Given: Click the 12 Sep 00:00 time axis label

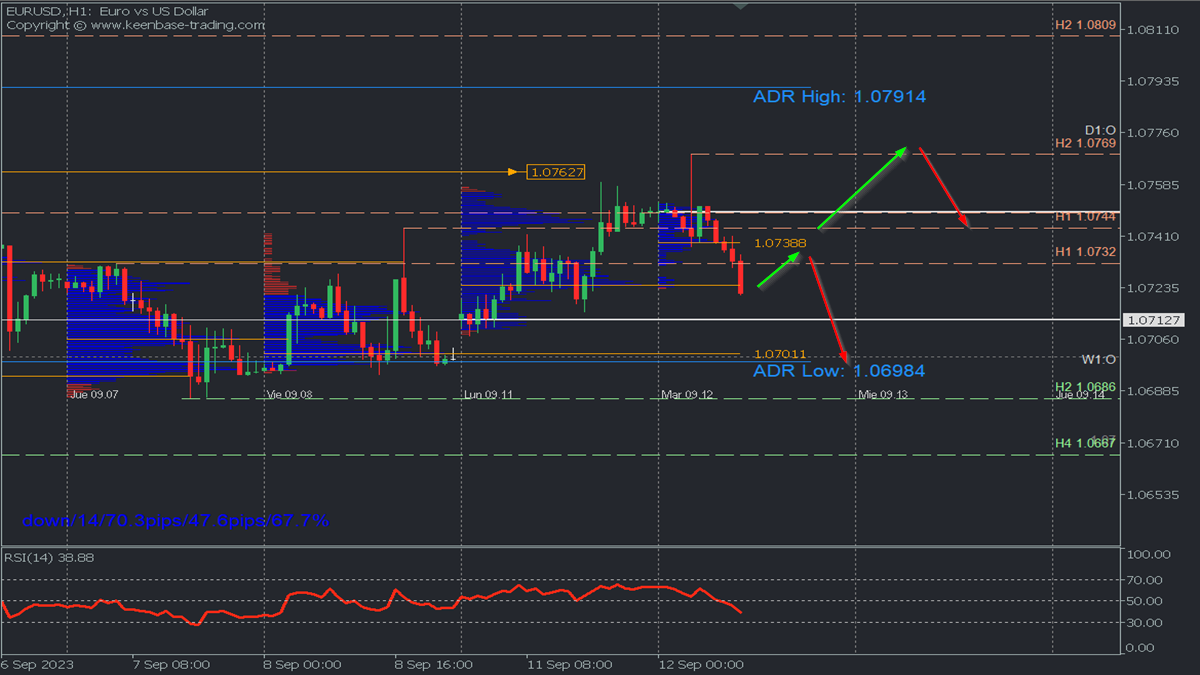Looking at the screenshot, I should point(701,664).
